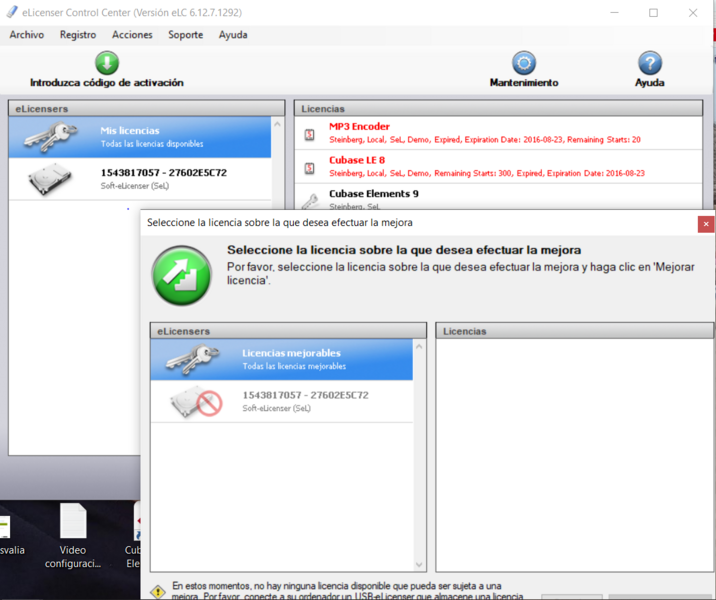Click the Licencias header in main window

[499, 109]
